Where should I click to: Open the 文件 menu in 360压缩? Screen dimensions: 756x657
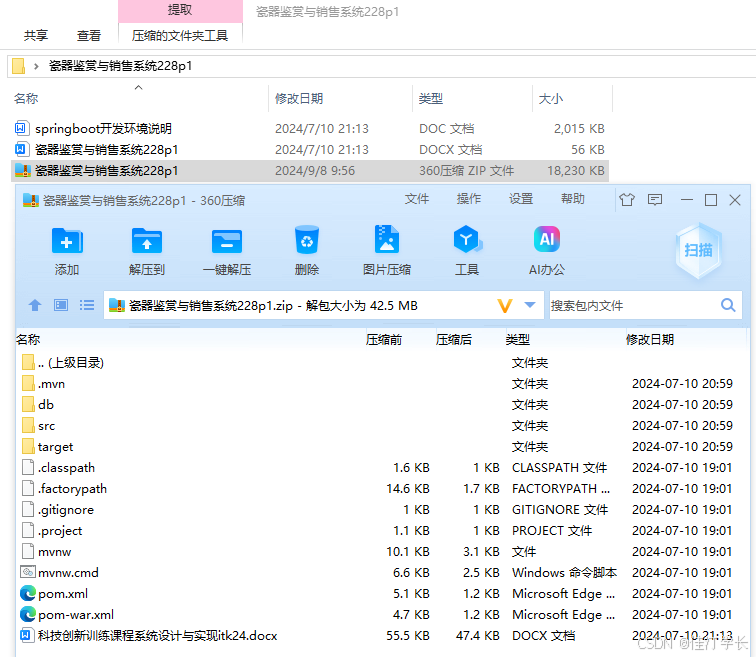point(417,199)
